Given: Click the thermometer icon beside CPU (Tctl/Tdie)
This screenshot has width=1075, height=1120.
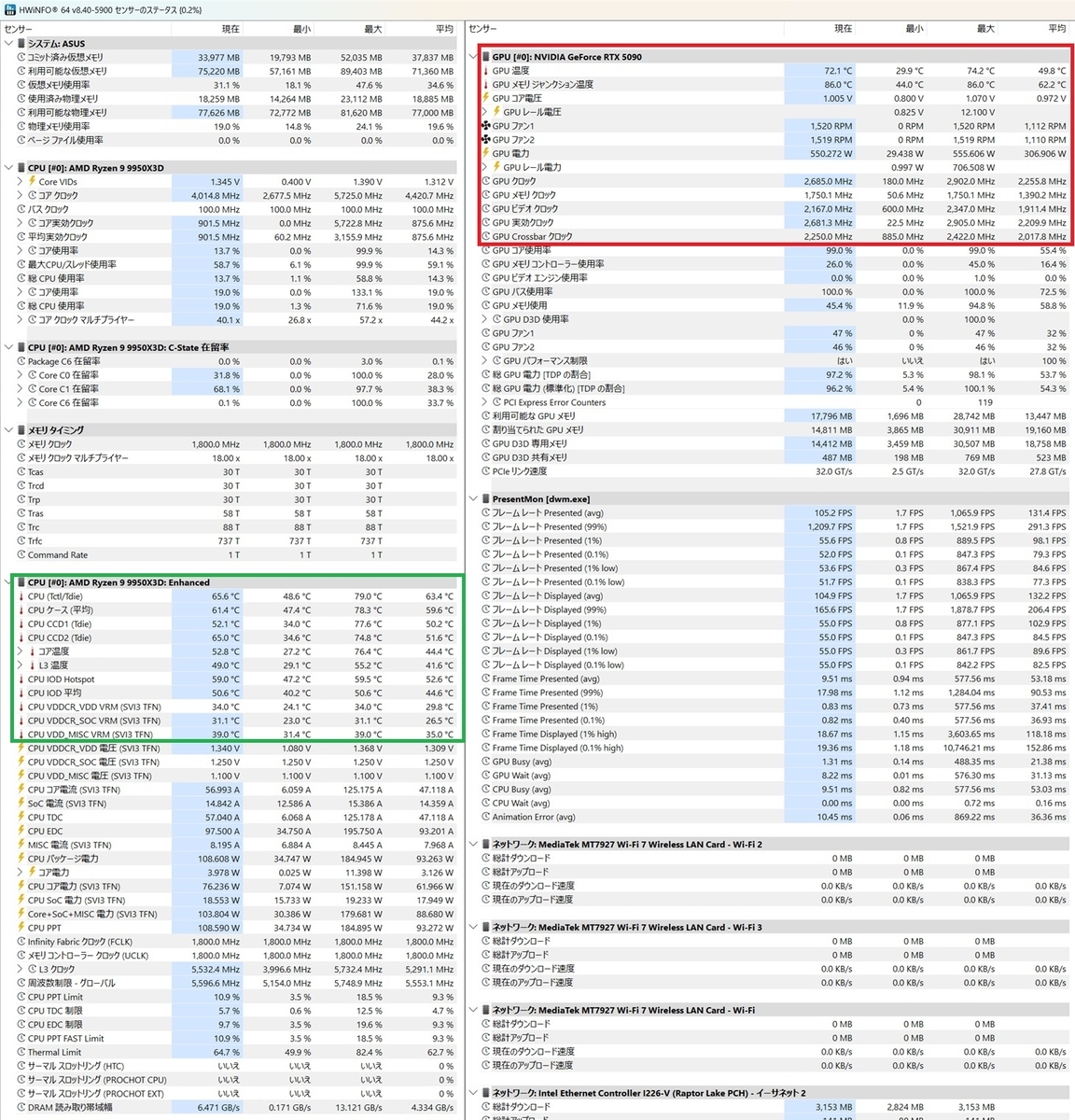Looking at the screenshot, I should [21, 596].
